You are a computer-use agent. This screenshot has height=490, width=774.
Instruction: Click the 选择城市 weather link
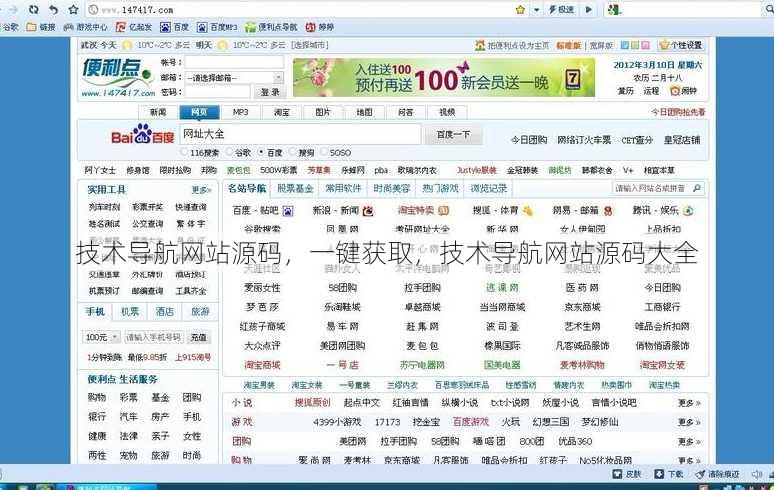click(x=310, y=45)
